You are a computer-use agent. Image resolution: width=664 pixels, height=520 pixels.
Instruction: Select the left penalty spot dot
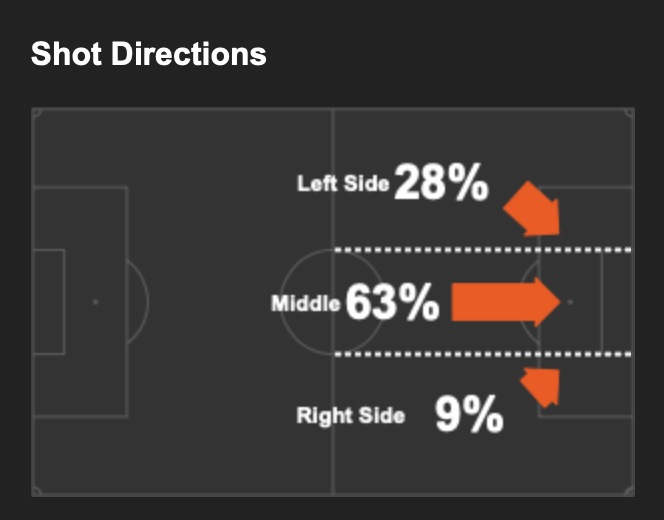click(96, 302)
